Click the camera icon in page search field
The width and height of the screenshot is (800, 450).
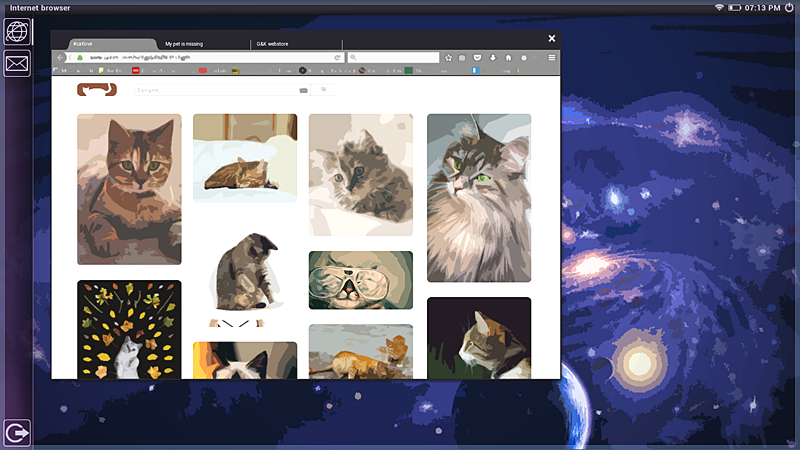[x=304, y=90]
